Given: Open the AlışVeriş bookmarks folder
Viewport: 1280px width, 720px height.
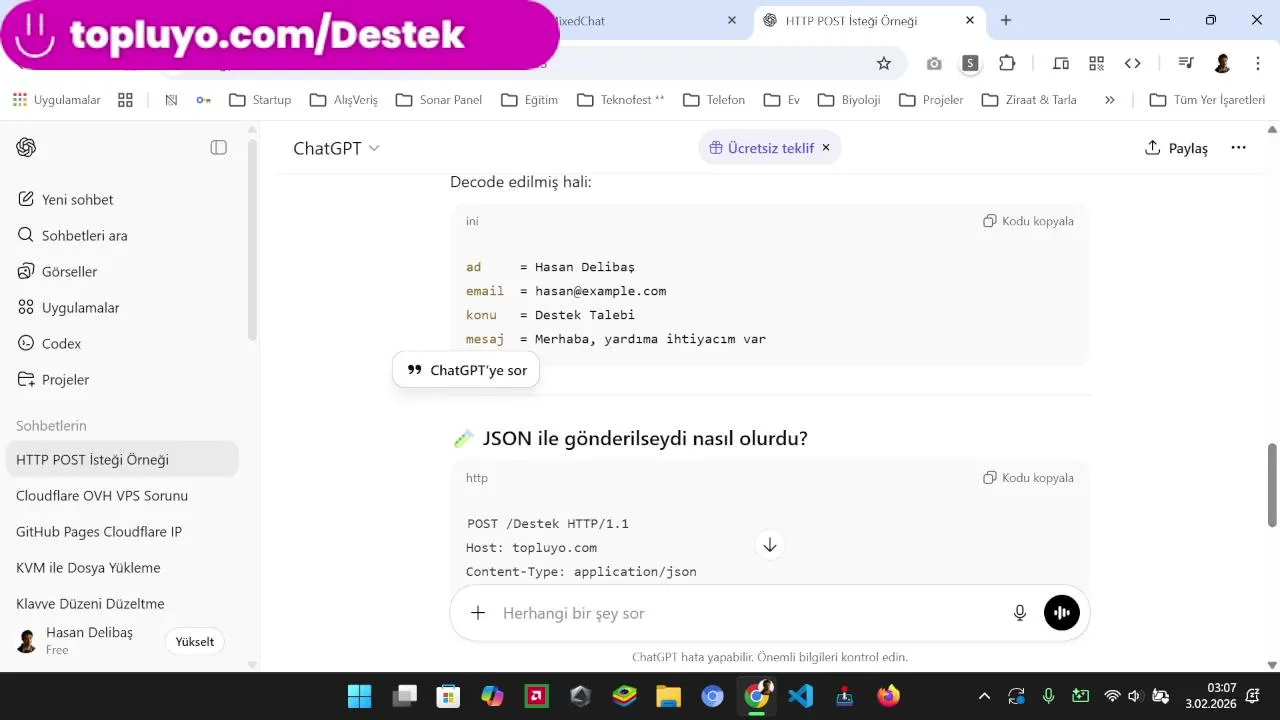Looking at the screenshot, I should [x=344, y=100].
